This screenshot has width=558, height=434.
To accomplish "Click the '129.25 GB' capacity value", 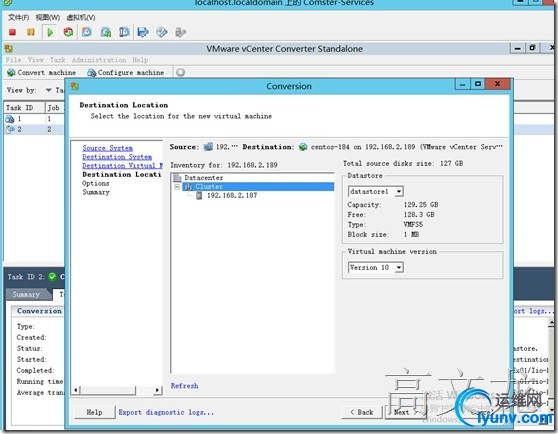I will [421, 205].
